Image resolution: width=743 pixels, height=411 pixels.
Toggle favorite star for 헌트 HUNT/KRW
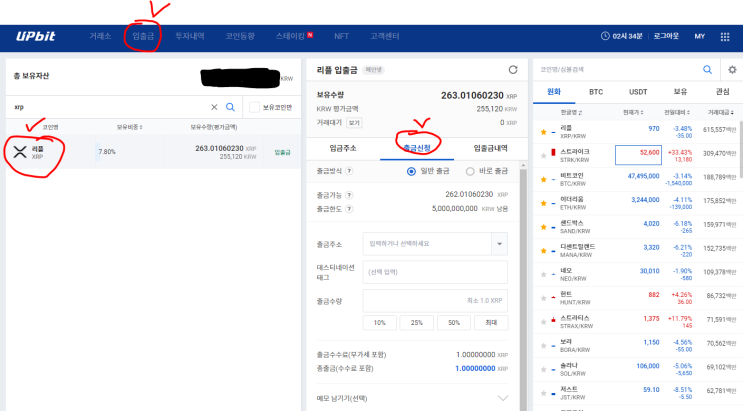tap(544, 298)
